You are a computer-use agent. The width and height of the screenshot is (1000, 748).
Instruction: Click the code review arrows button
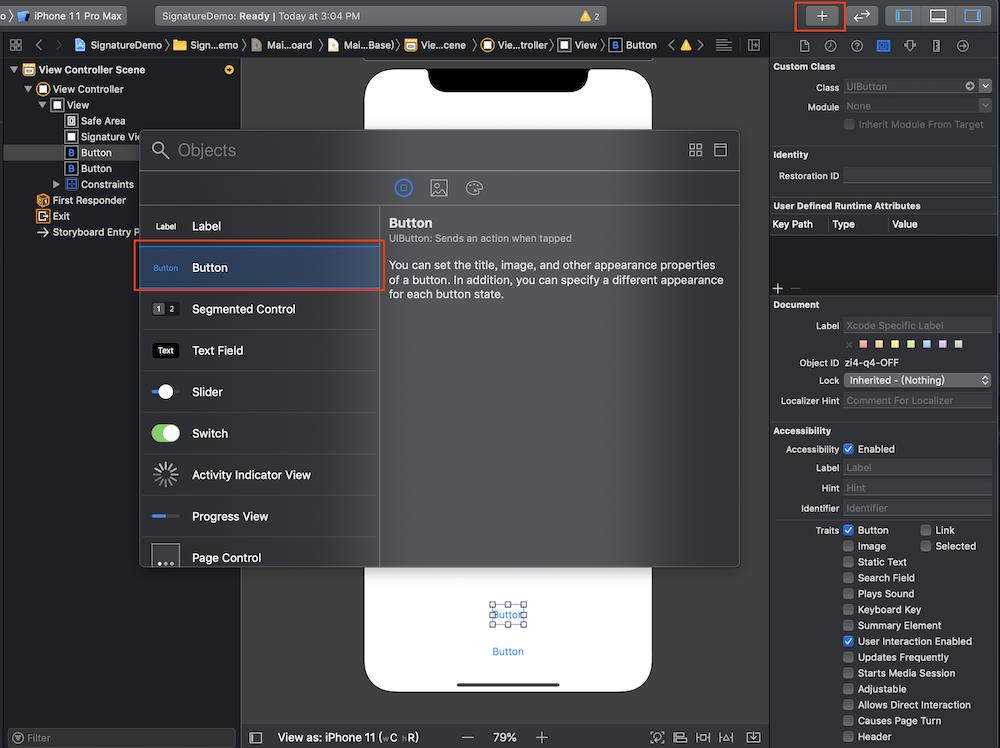coord(862,16)
